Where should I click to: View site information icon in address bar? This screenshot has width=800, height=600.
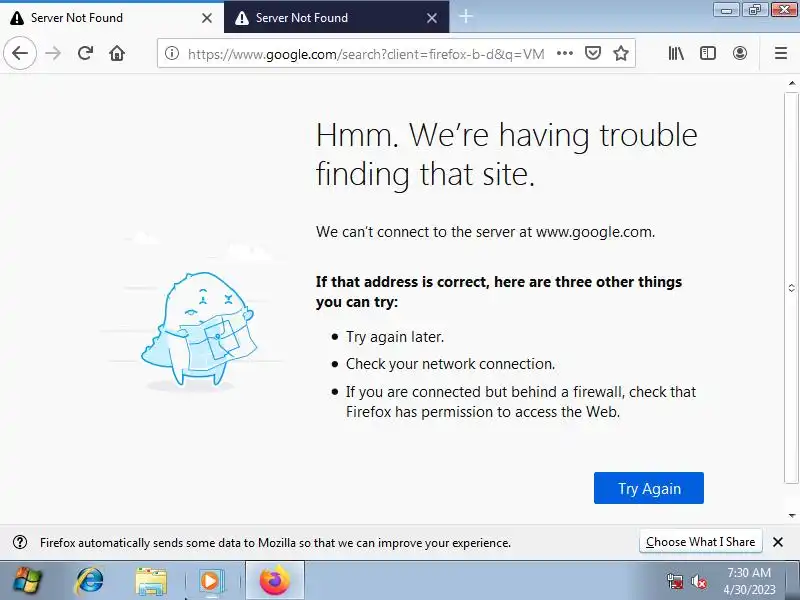tap(172, 53)
